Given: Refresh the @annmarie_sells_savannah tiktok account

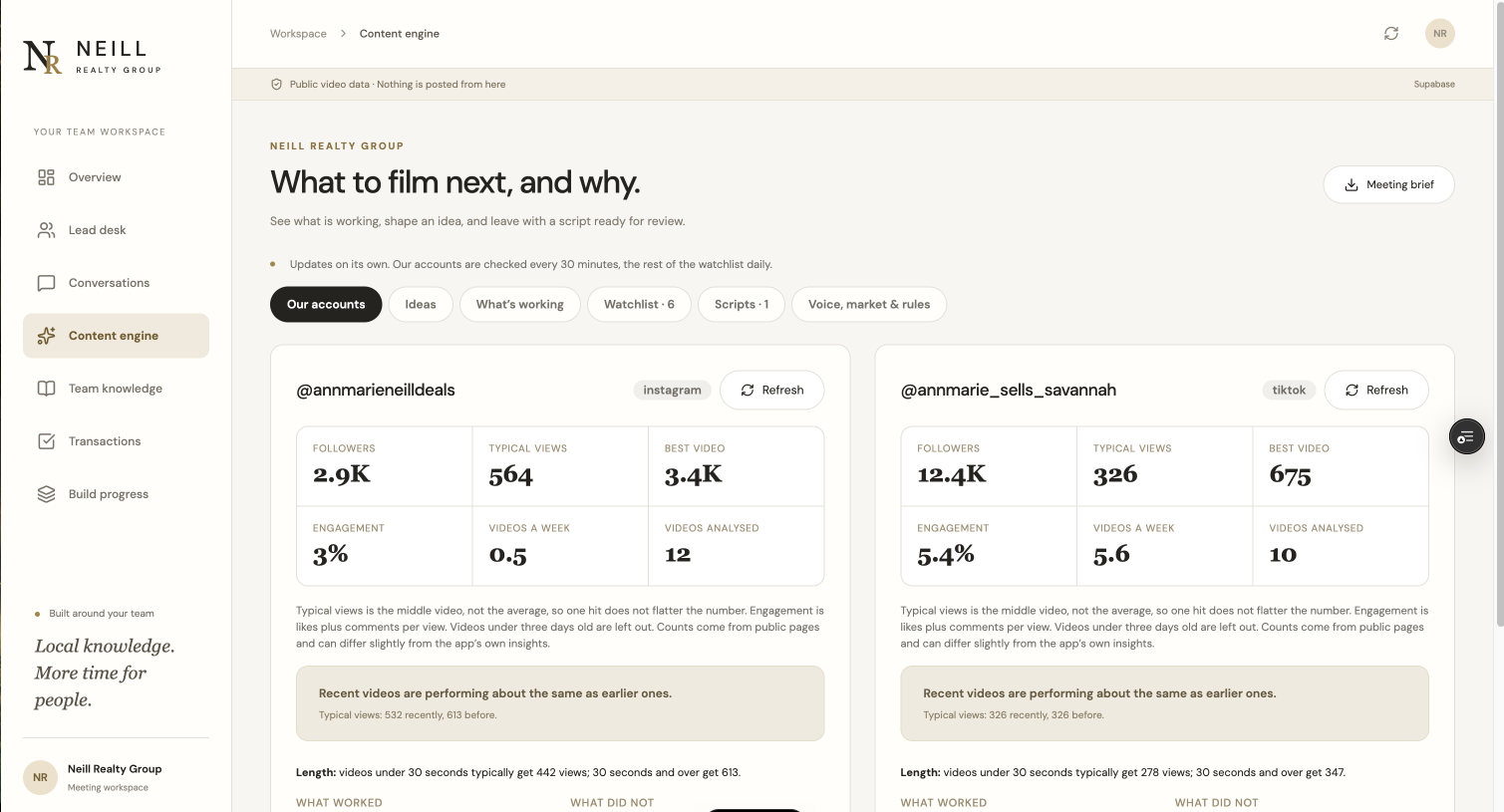Looking at the screenshot, I should tap(1375, 391).
